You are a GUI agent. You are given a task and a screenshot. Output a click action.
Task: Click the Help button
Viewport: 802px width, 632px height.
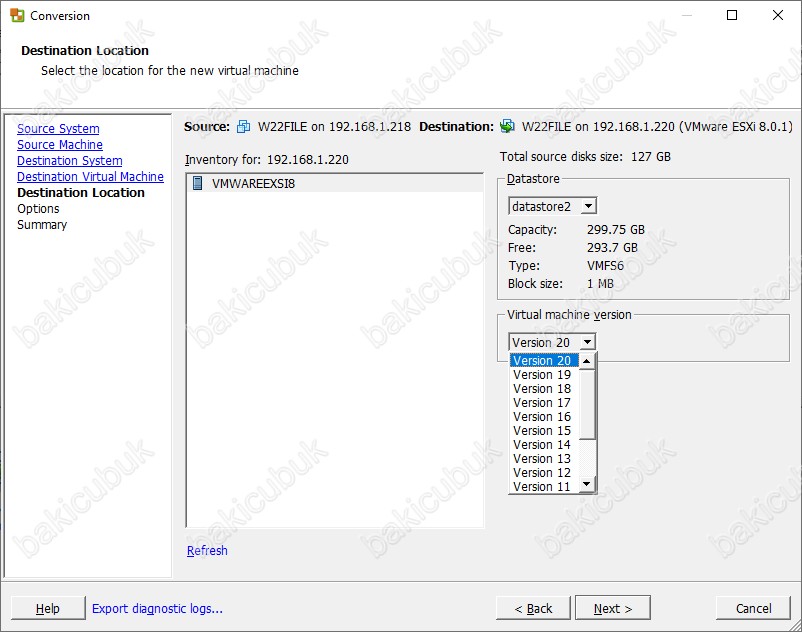(x=48, y=608)
